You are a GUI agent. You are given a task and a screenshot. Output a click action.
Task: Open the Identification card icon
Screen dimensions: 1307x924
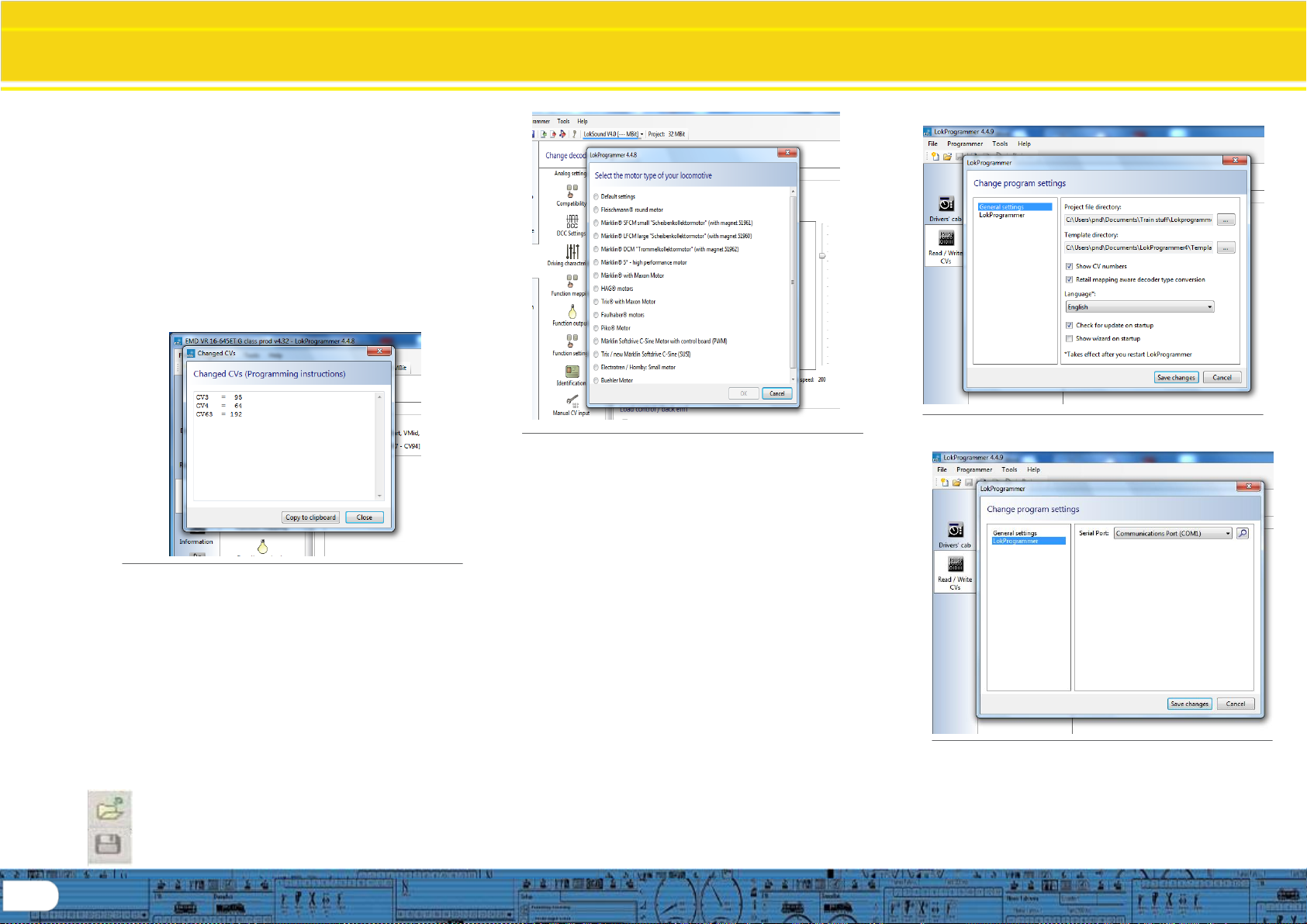(x=572, y=371)
